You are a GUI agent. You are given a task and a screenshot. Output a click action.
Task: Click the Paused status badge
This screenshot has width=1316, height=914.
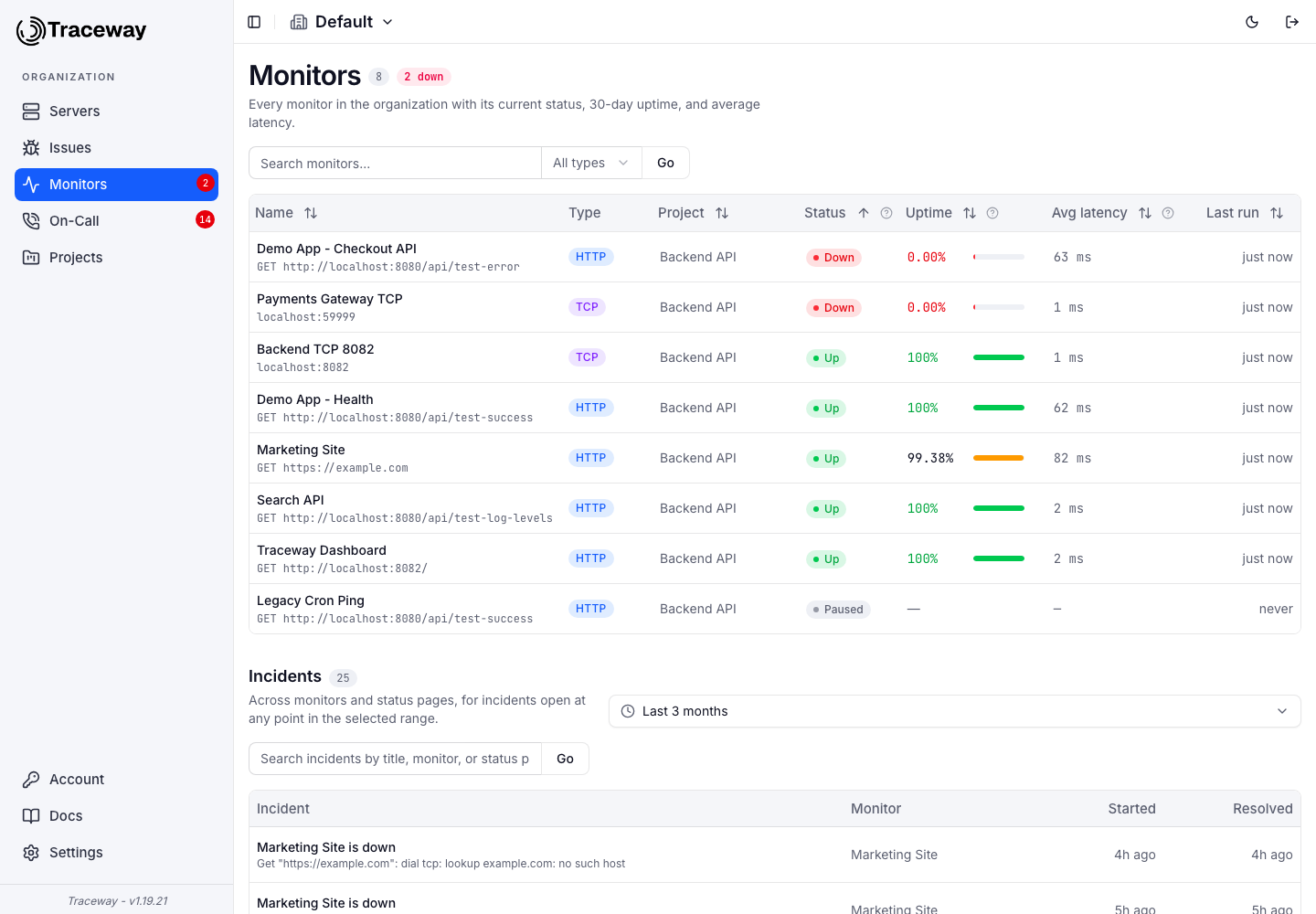click(x=838, y=610)
